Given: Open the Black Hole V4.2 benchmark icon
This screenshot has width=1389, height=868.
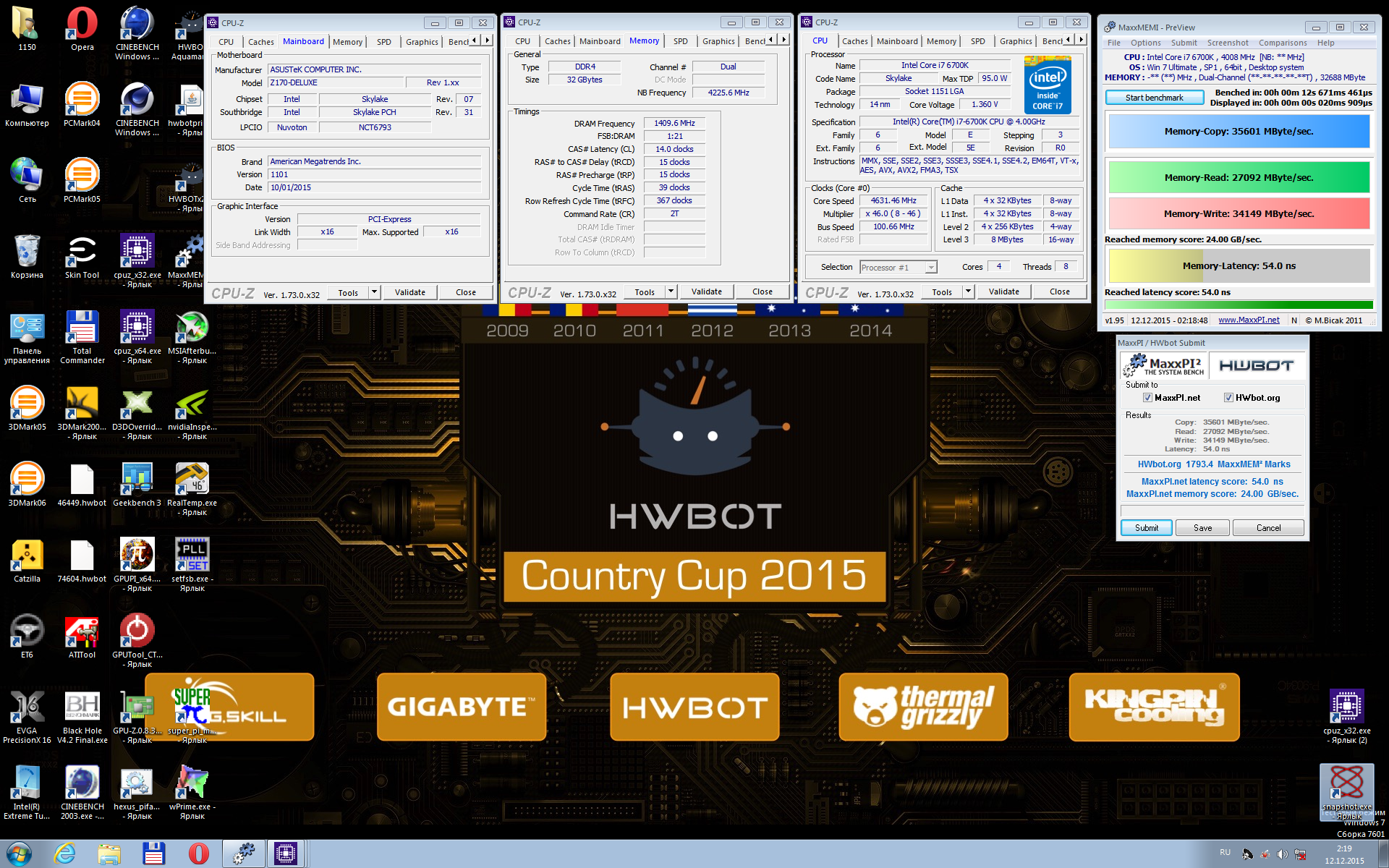Looking at the screenshot, I should 82,717.
